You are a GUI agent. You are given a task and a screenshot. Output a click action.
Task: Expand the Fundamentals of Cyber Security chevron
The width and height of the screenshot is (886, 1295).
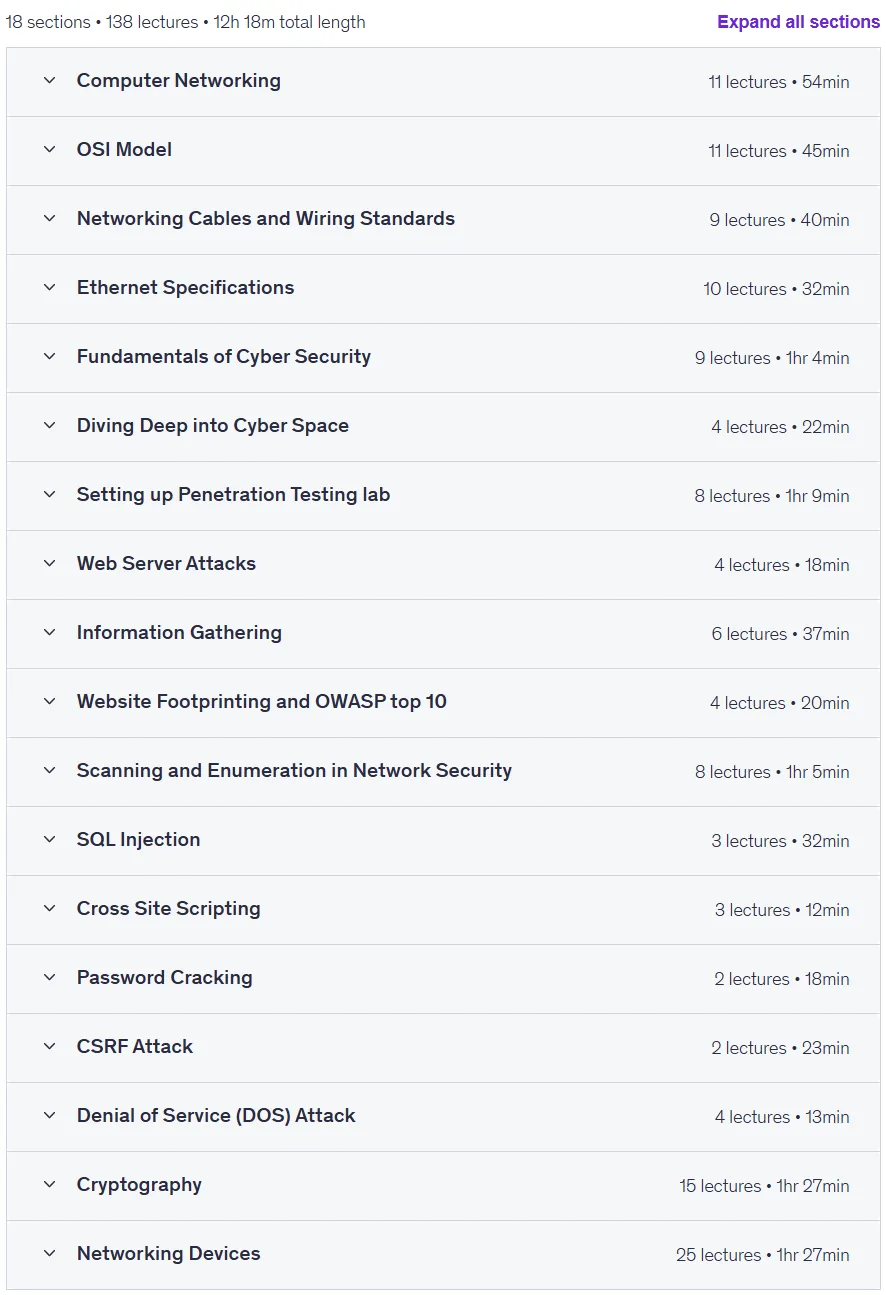pyautogui.click(x=49, y=357)
